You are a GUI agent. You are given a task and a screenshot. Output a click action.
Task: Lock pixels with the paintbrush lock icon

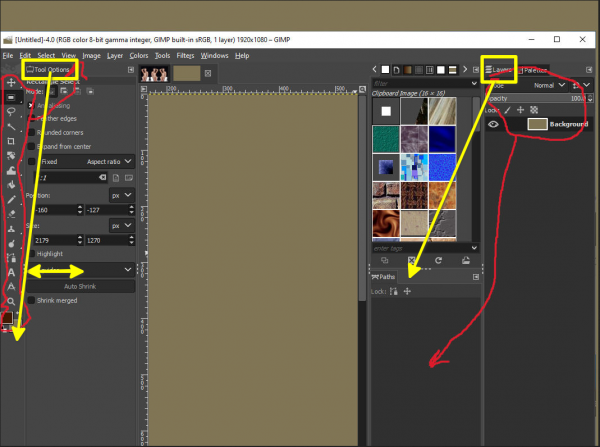coord(507,110)
